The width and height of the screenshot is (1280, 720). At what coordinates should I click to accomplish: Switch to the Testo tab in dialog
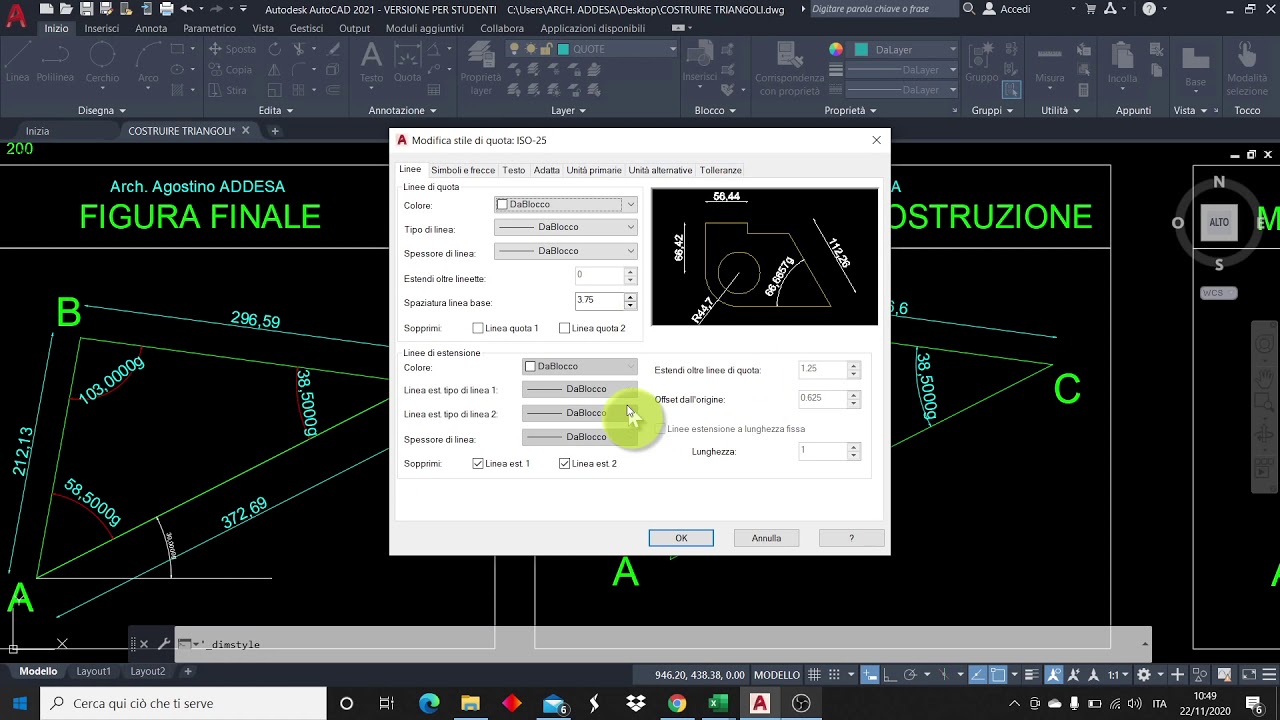tap(514, 170)
